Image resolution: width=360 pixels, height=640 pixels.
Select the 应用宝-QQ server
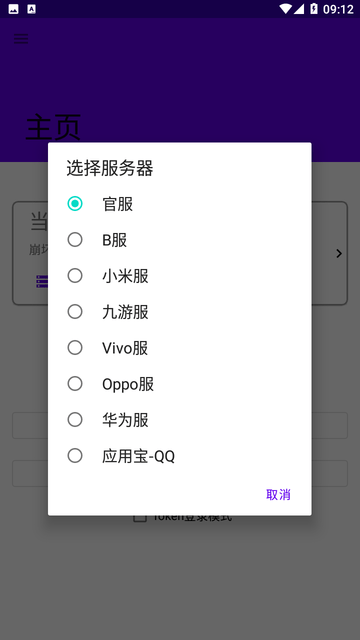(75, 456)
